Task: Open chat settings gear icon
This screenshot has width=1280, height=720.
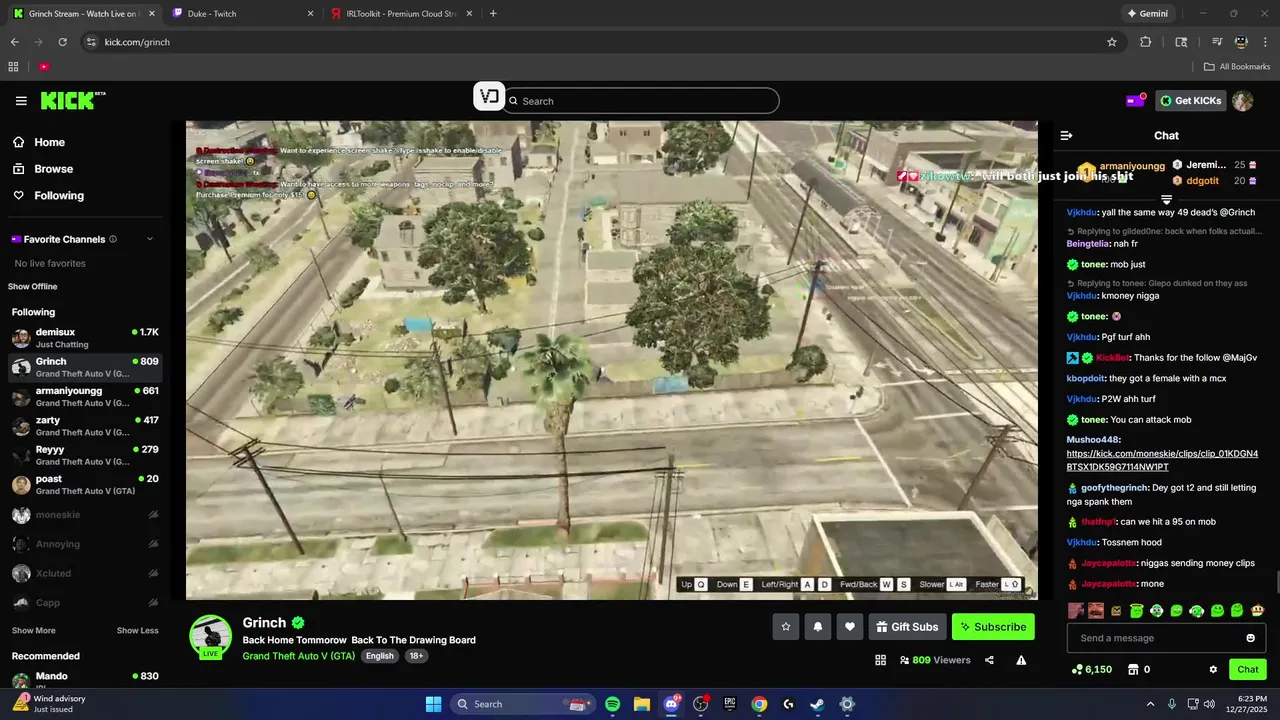Action: click(1213, 669)
